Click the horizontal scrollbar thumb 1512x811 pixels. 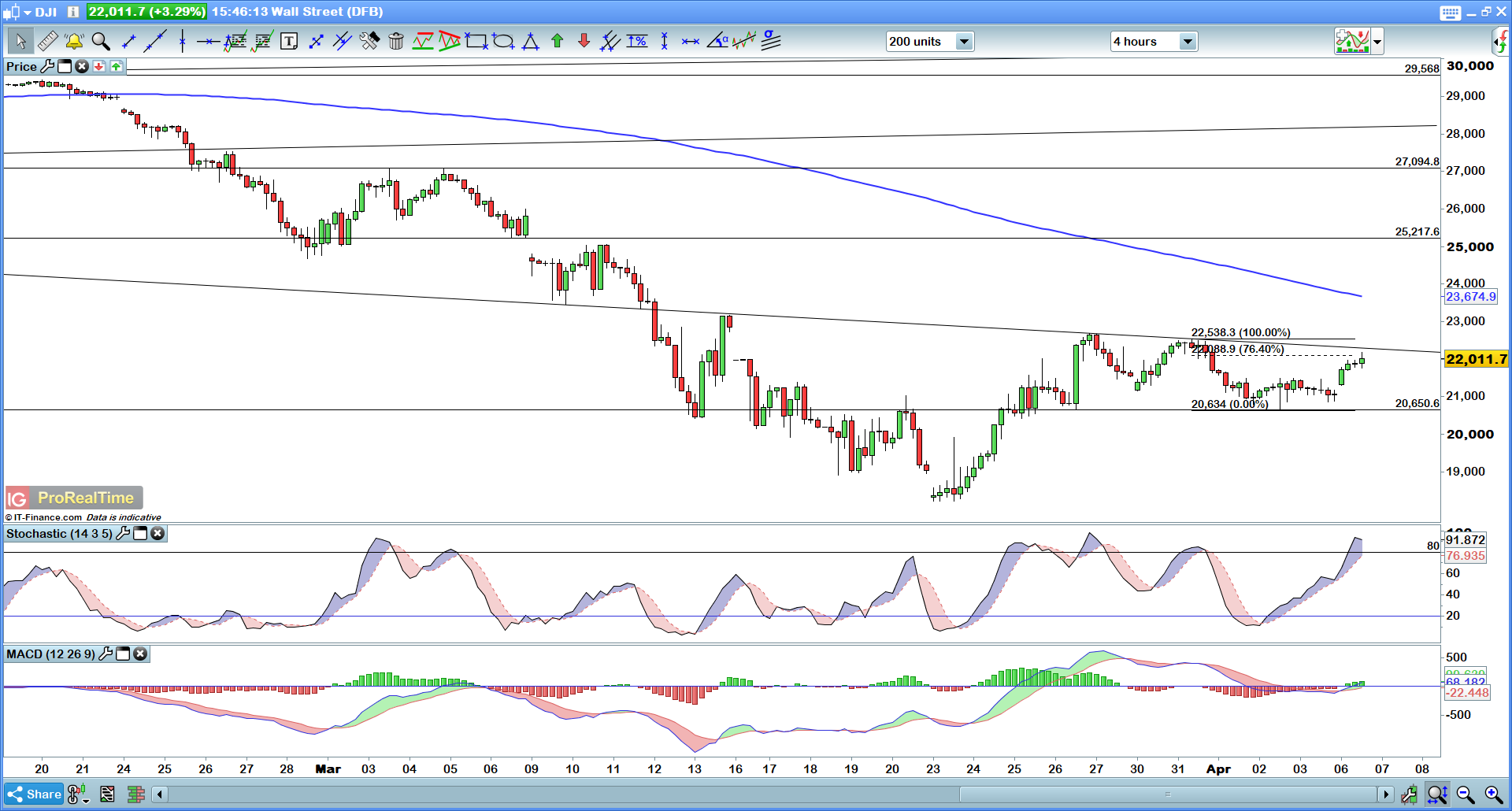click(x=1168, y=794)
